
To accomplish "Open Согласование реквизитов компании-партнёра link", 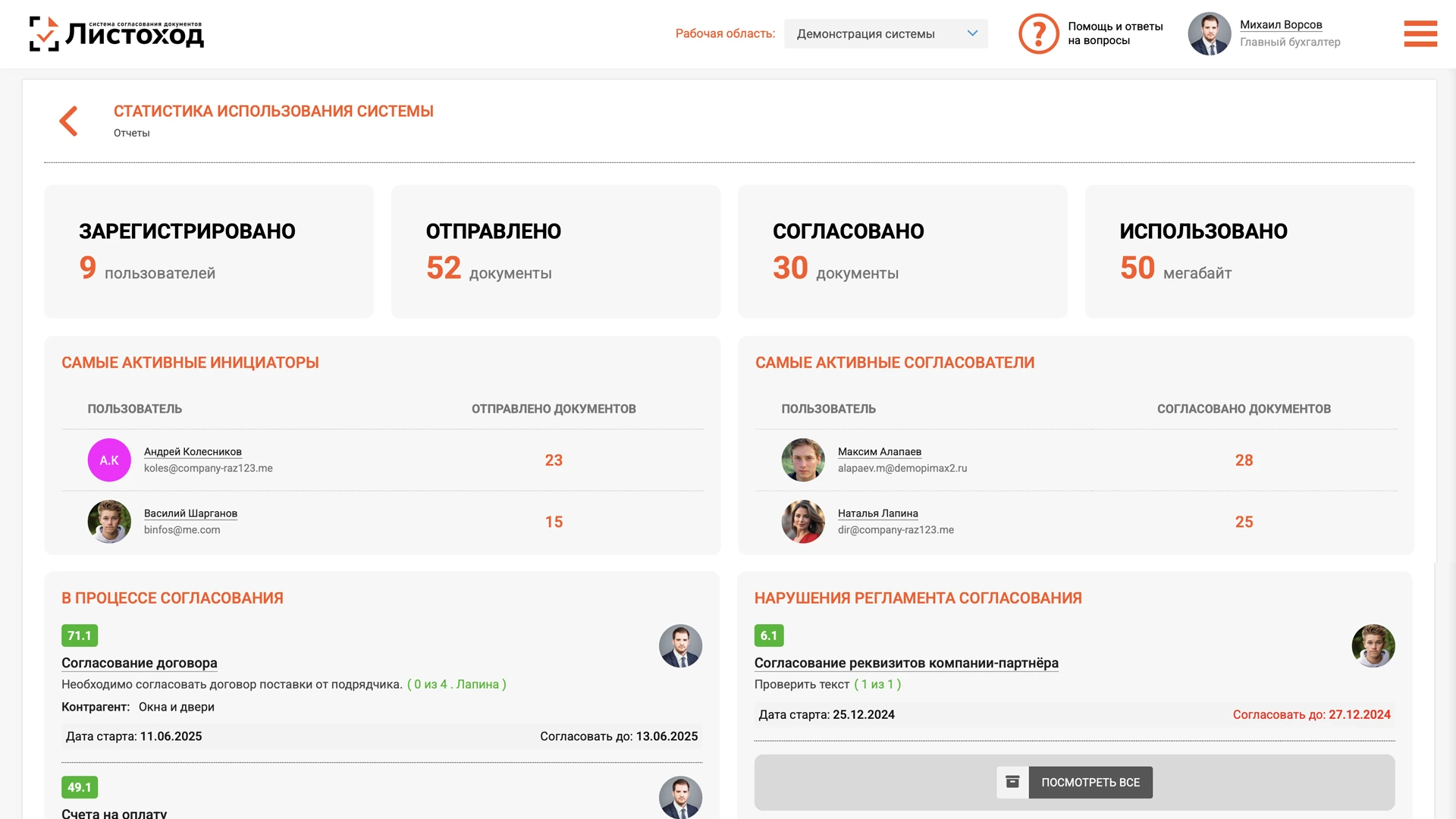I will tap(906, 663).
